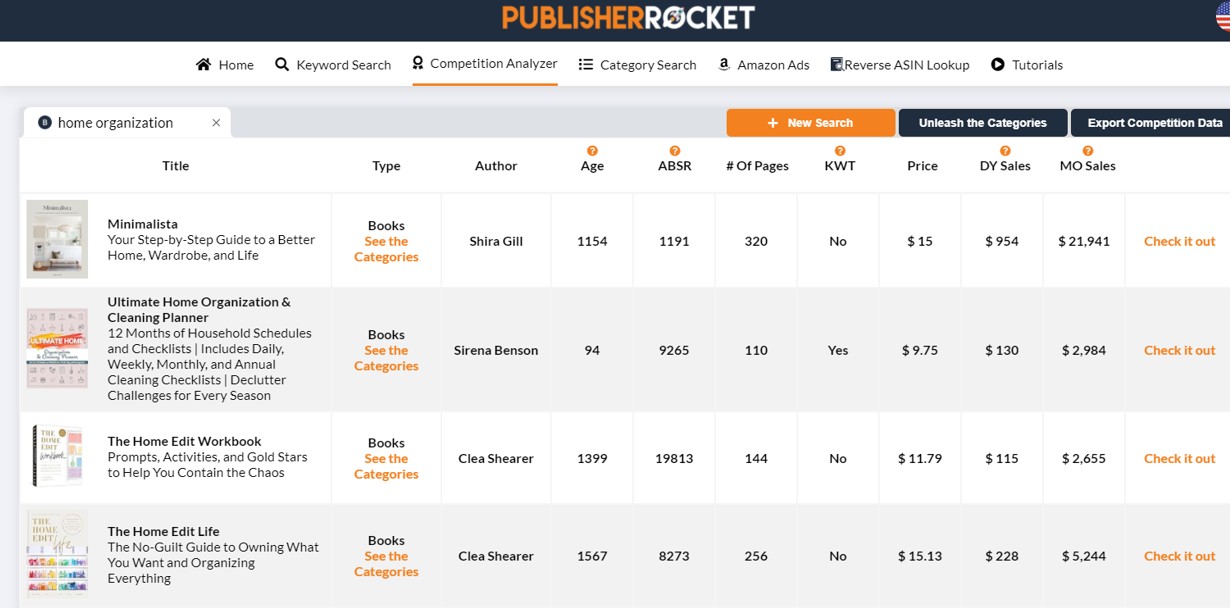Click the Competition Analyzer icon
1231x608 pixels.
(x=418, y=63)
